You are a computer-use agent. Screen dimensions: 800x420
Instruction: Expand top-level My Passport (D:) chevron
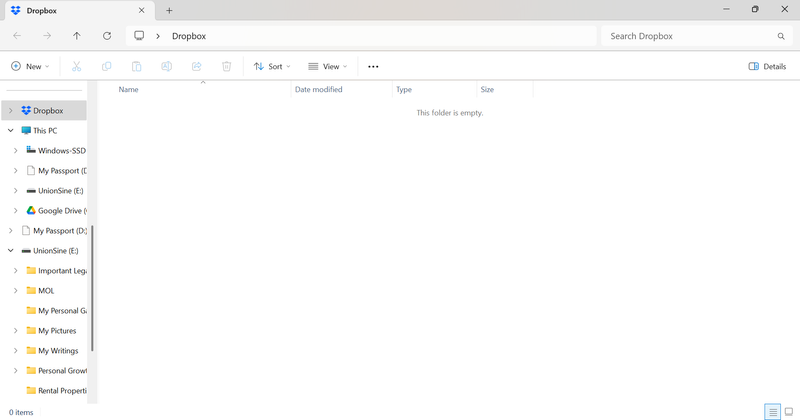(x=11, y=231)
